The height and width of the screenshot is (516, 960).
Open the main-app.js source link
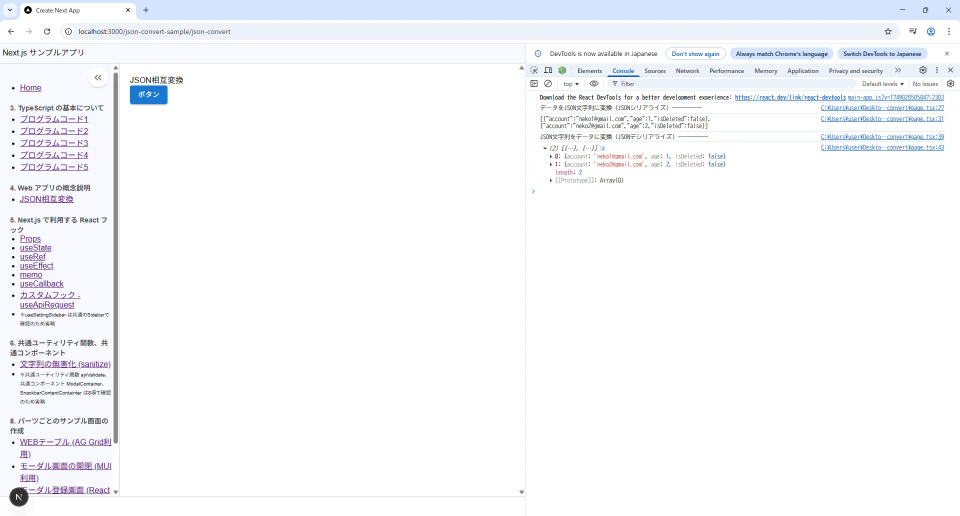(x=896, y=97)
